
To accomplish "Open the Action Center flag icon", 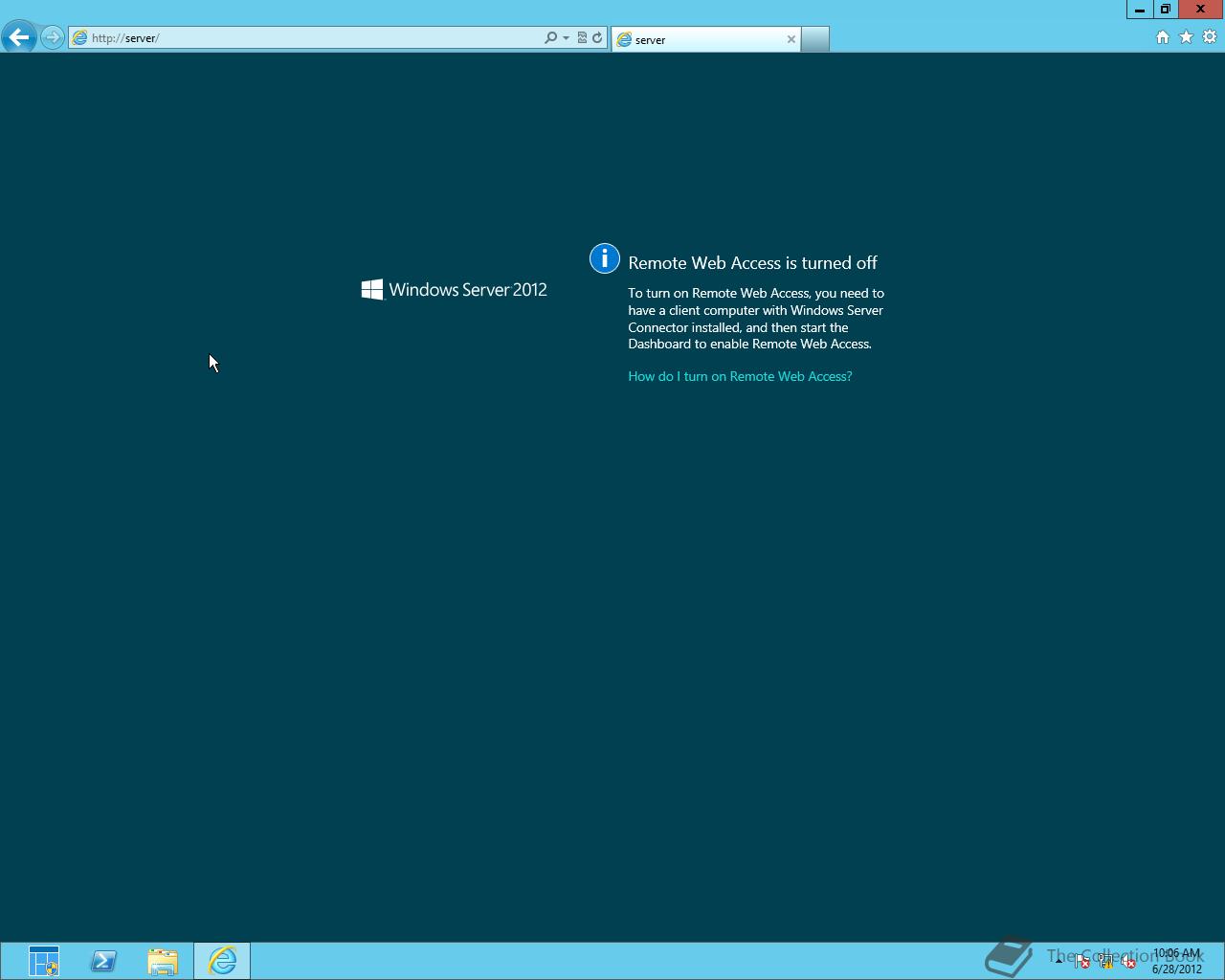I will [x=1082, y=962].
